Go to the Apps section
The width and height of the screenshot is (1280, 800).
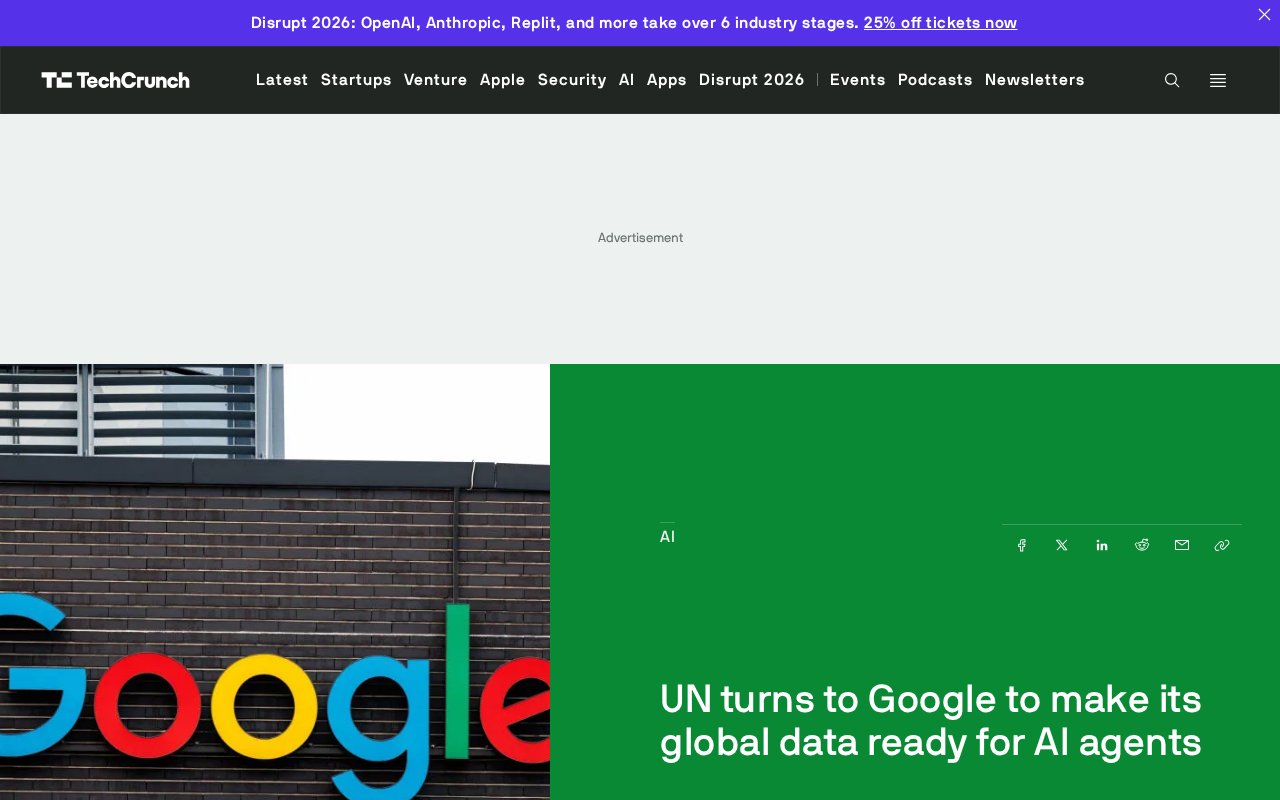click(x=667, y=80)
